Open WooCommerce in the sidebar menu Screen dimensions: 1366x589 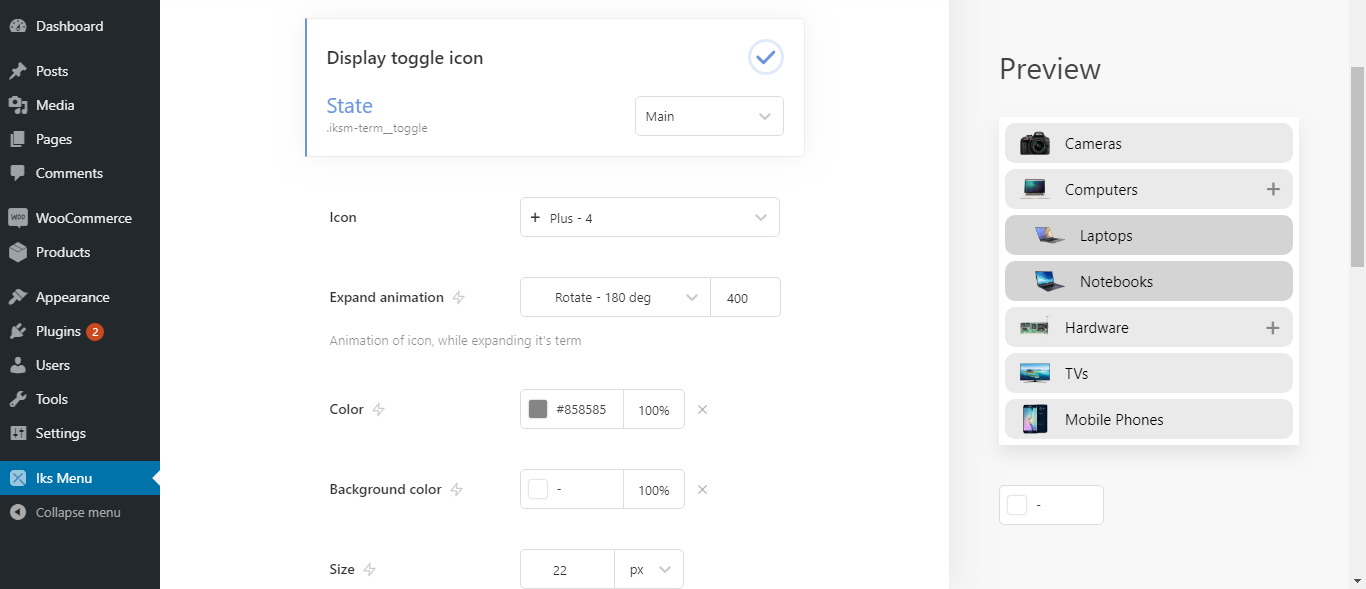(x=83, y=218)
